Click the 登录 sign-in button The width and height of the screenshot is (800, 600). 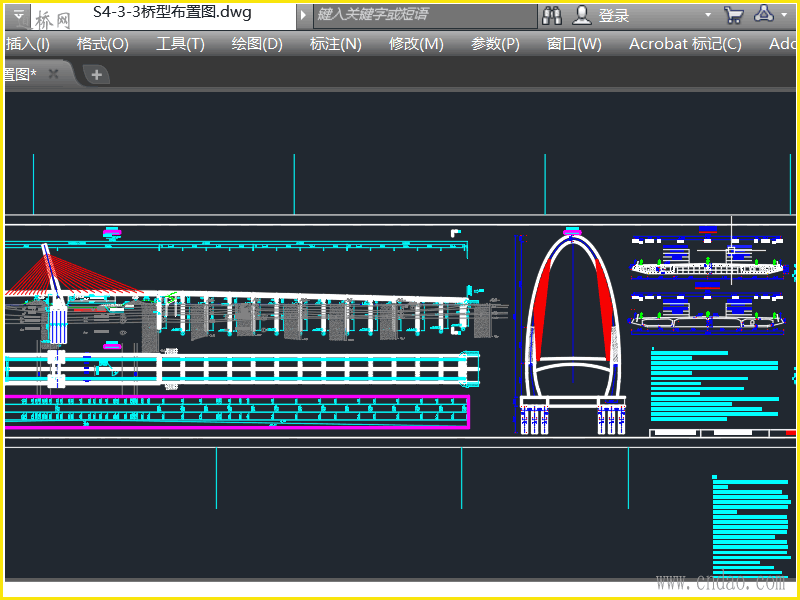pos(614,16)
